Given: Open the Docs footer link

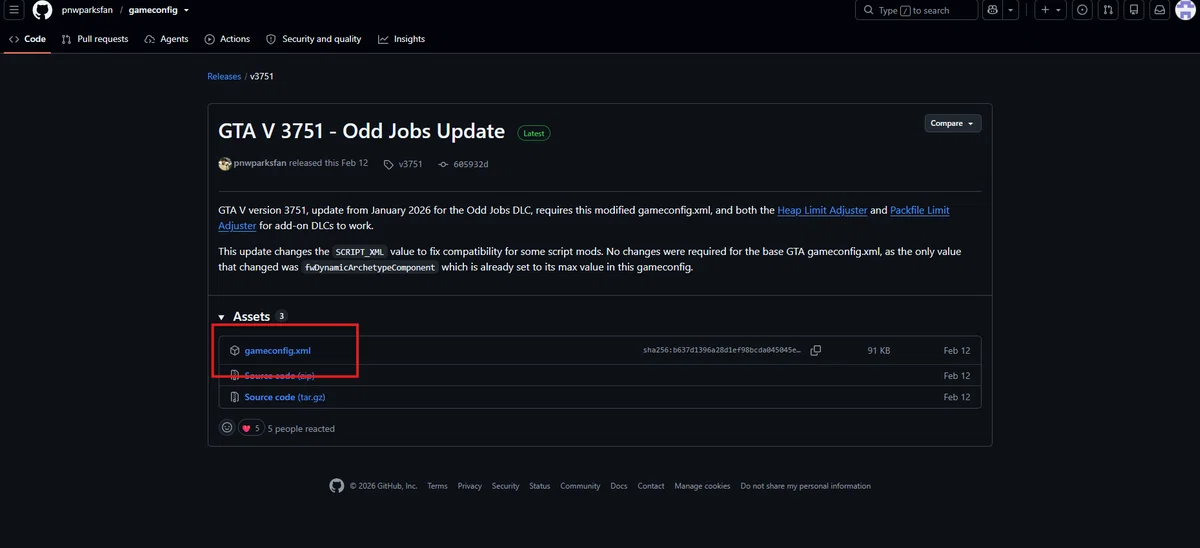Looking at the screenshot, I should (619, 486).
